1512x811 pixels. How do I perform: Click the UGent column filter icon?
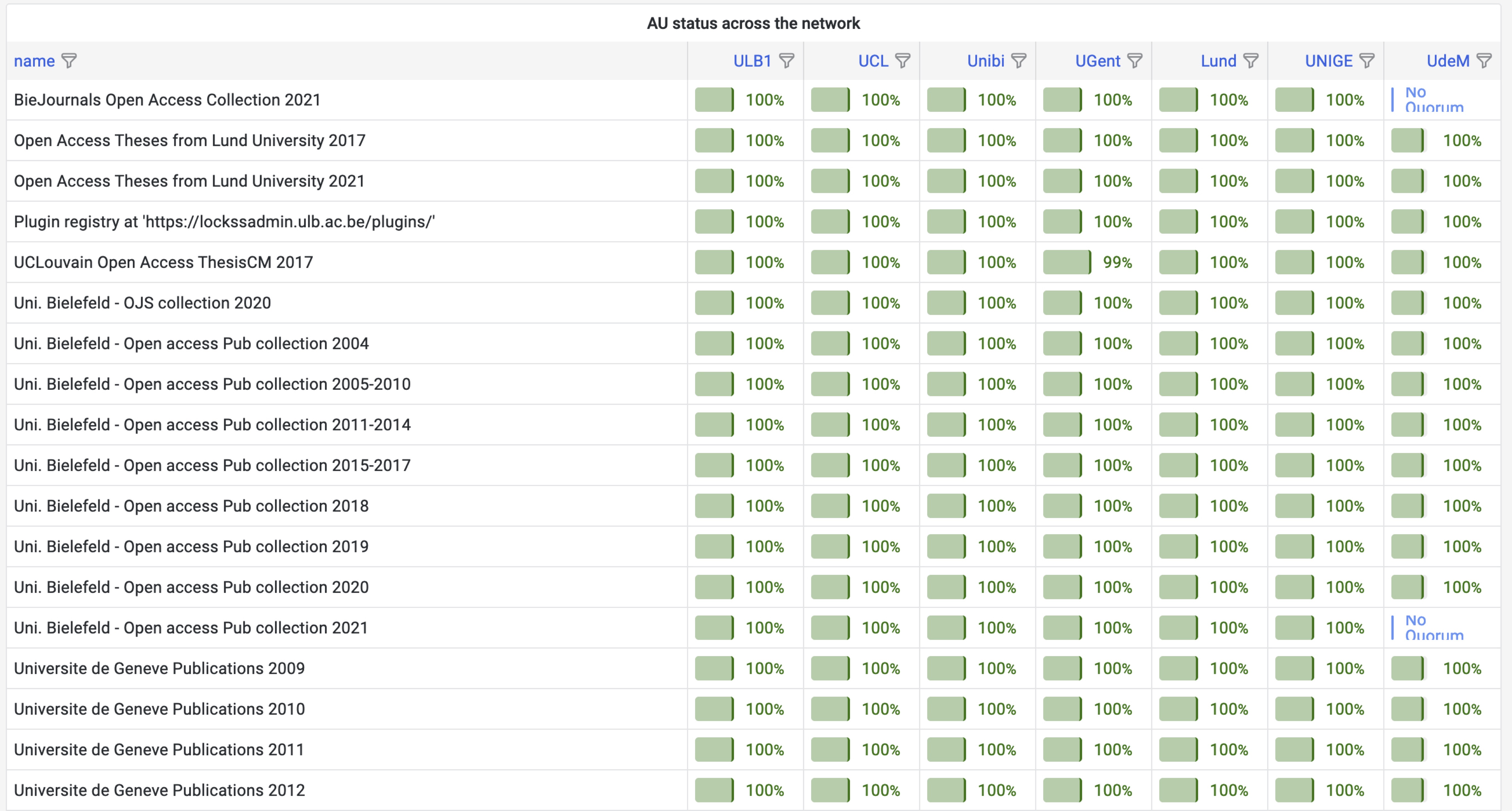tap(1135, 61)
